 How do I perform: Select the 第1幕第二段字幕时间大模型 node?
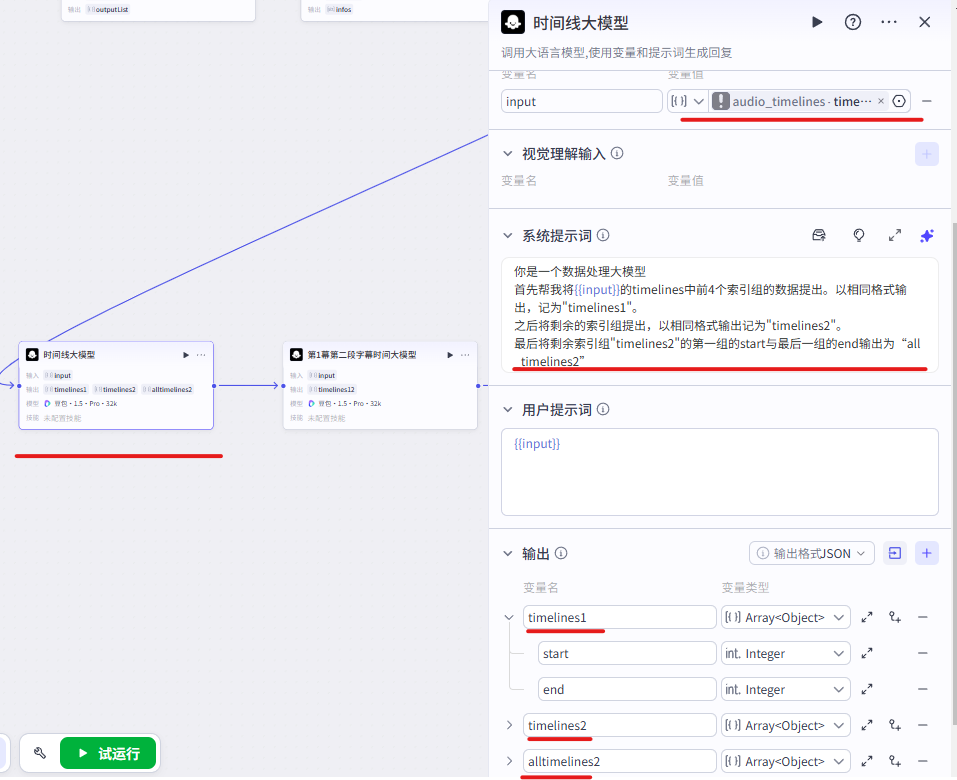click(380, 386)
